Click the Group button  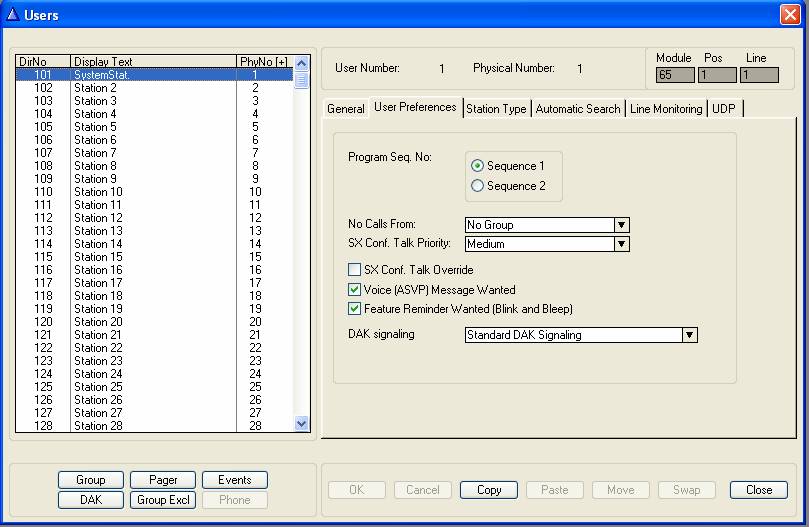click(x=91, y=480)
